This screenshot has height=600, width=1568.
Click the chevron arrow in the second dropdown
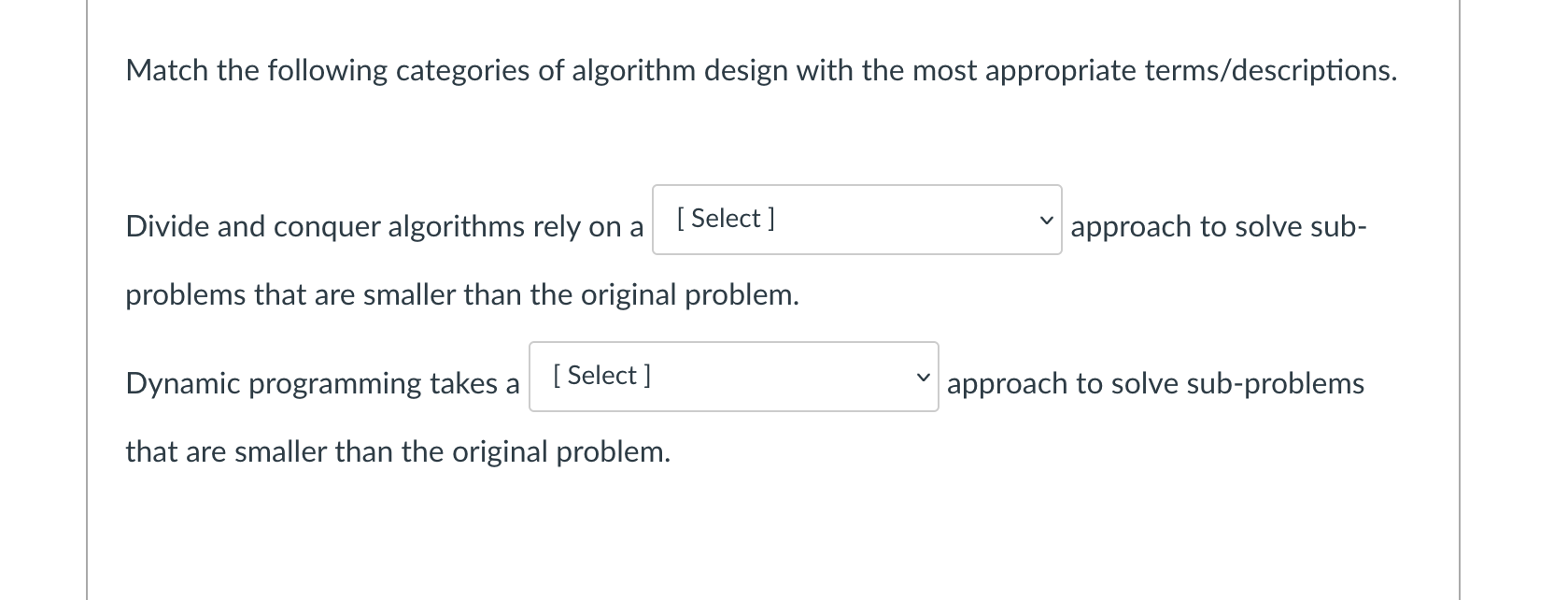[x=923, y=378]
